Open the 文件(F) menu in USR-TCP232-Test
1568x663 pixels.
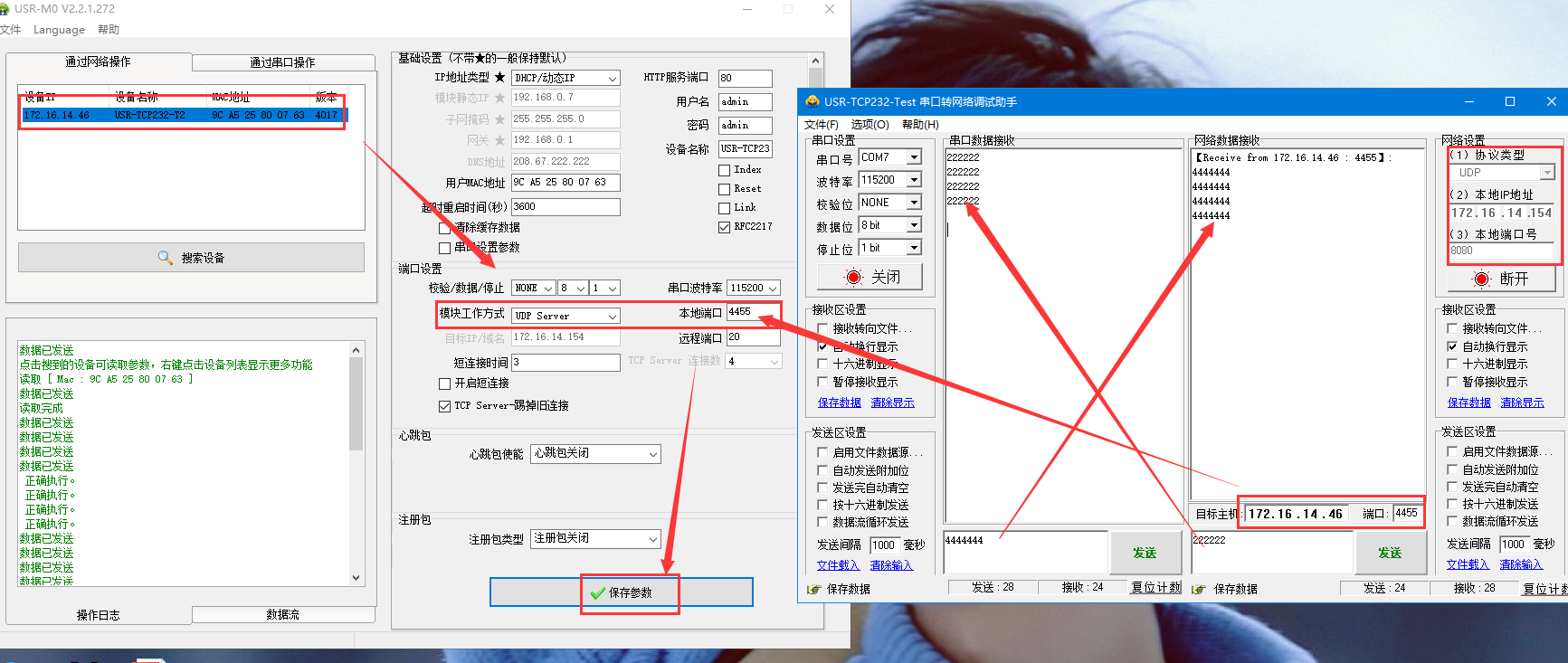tap(822, 125)
